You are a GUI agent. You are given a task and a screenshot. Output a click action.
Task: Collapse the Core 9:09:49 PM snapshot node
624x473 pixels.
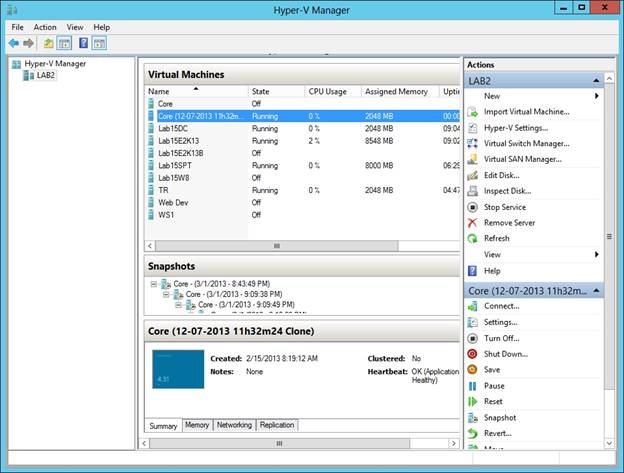[178, 305]
